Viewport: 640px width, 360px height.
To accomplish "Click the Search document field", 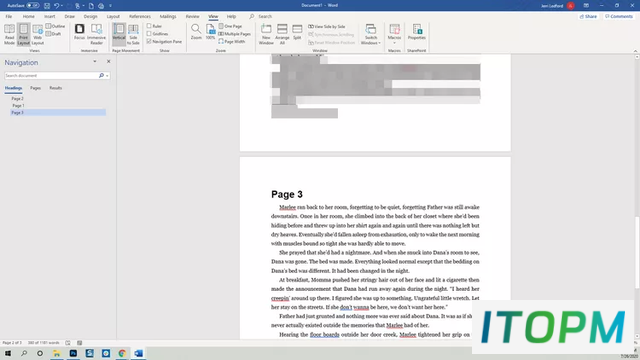I will coord(51,76).
